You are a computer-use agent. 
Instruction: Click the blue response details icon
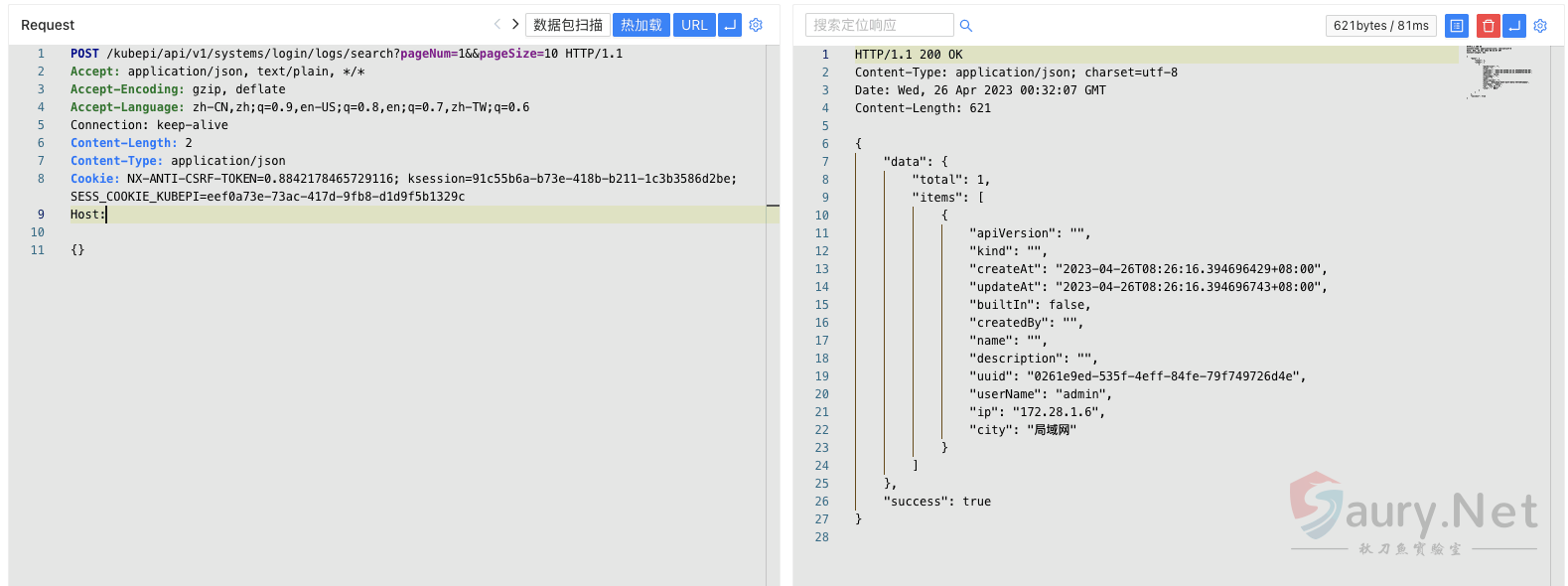1456,26
